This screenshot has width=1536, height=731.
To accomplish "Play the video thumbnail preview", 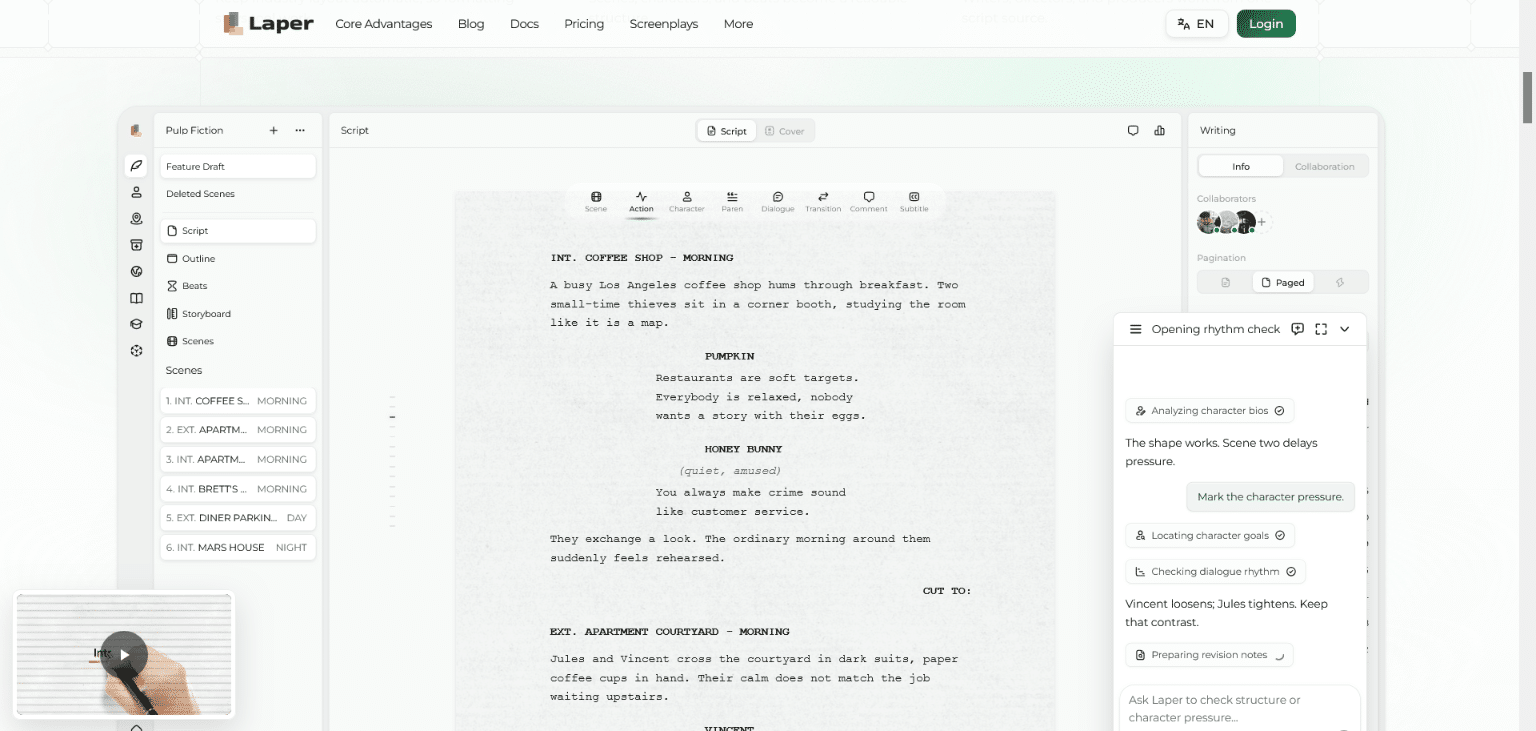I will pyautogui.click(x=124, y=655).
